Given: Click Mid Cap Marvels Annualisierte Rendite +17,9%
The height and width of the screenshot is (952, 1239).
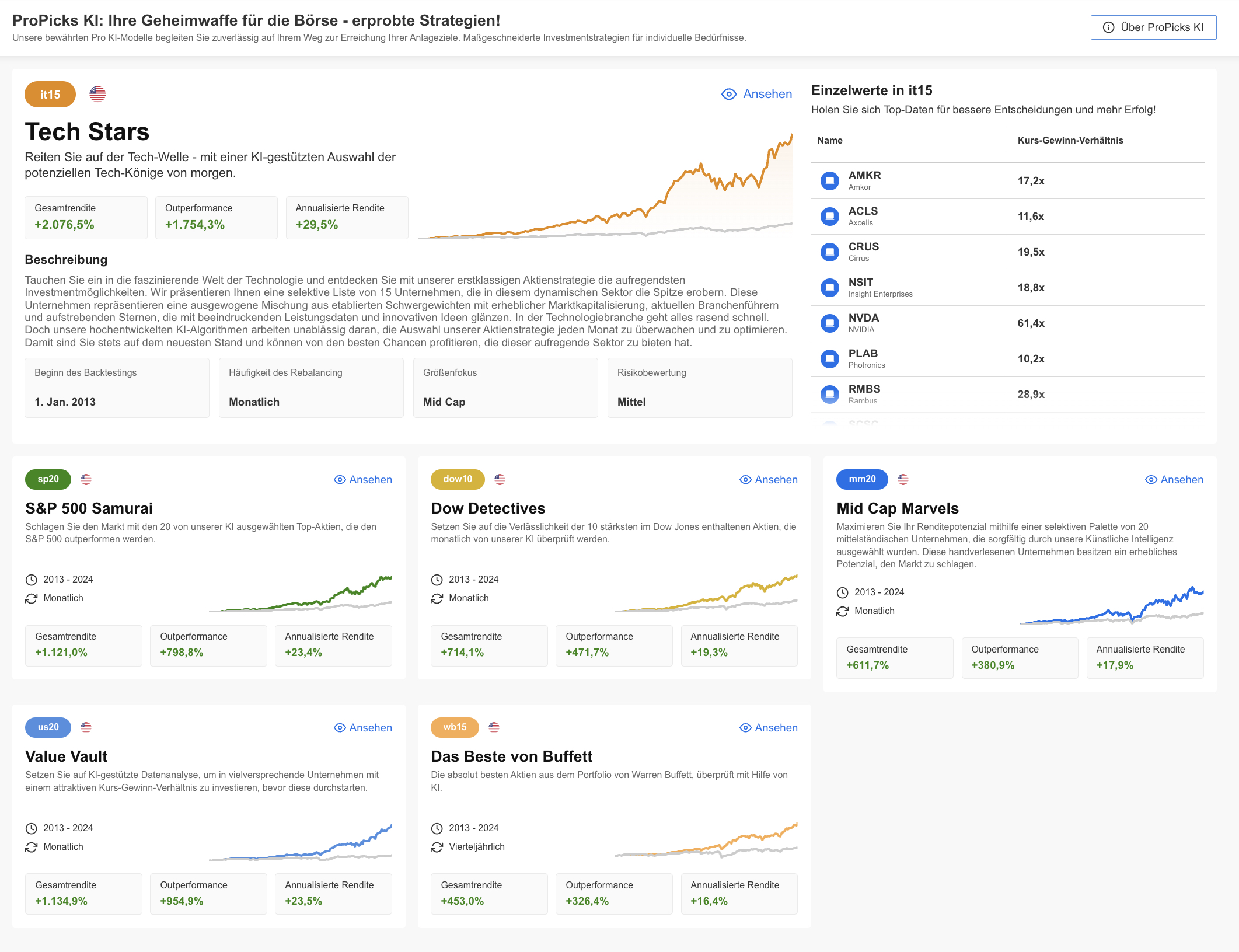Looking at the screenshot, I should click(1145, 658).
